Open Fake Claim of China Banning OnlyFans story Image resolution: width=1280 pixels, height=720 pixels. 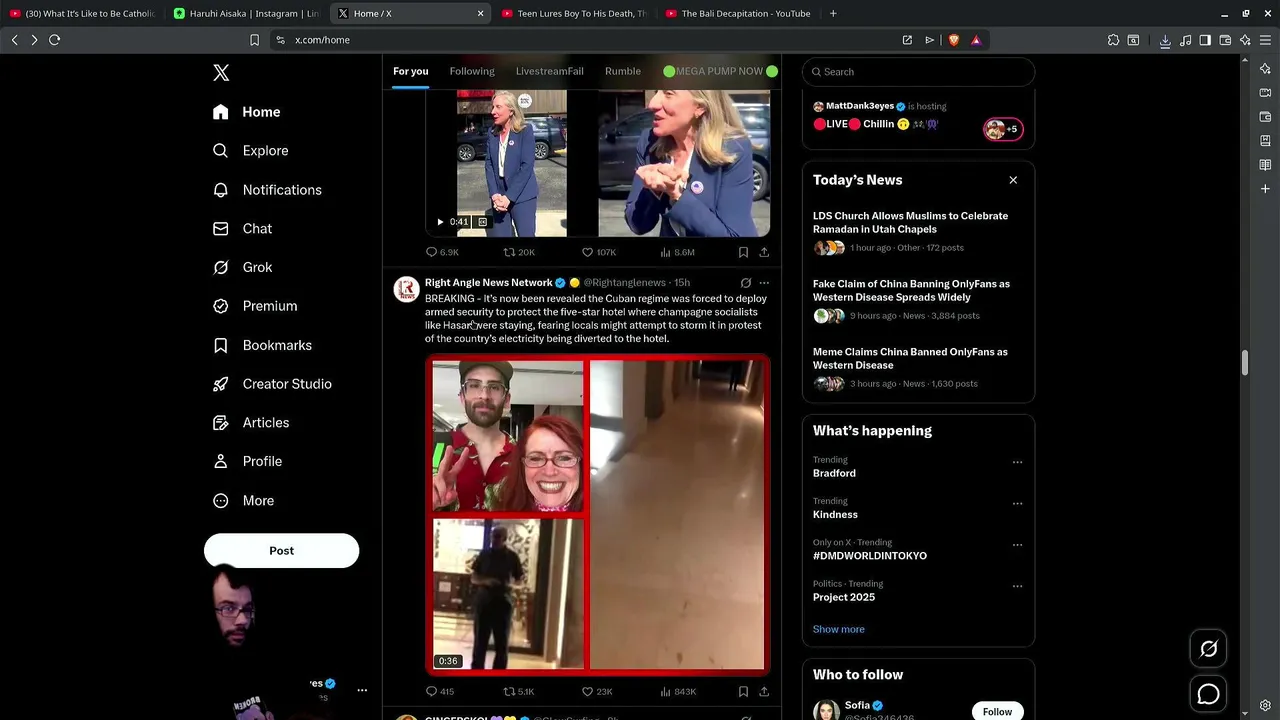(x=917, y=300)
